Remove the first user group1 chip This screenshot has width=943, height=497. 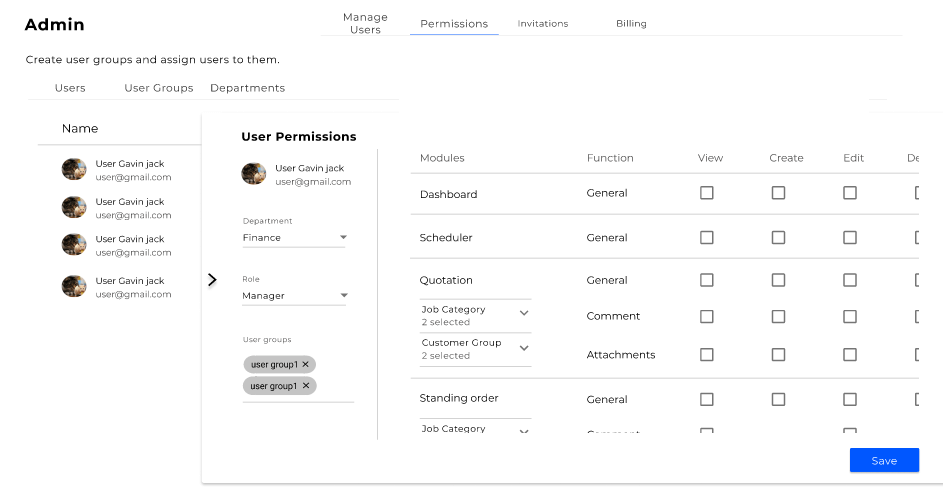306,364
